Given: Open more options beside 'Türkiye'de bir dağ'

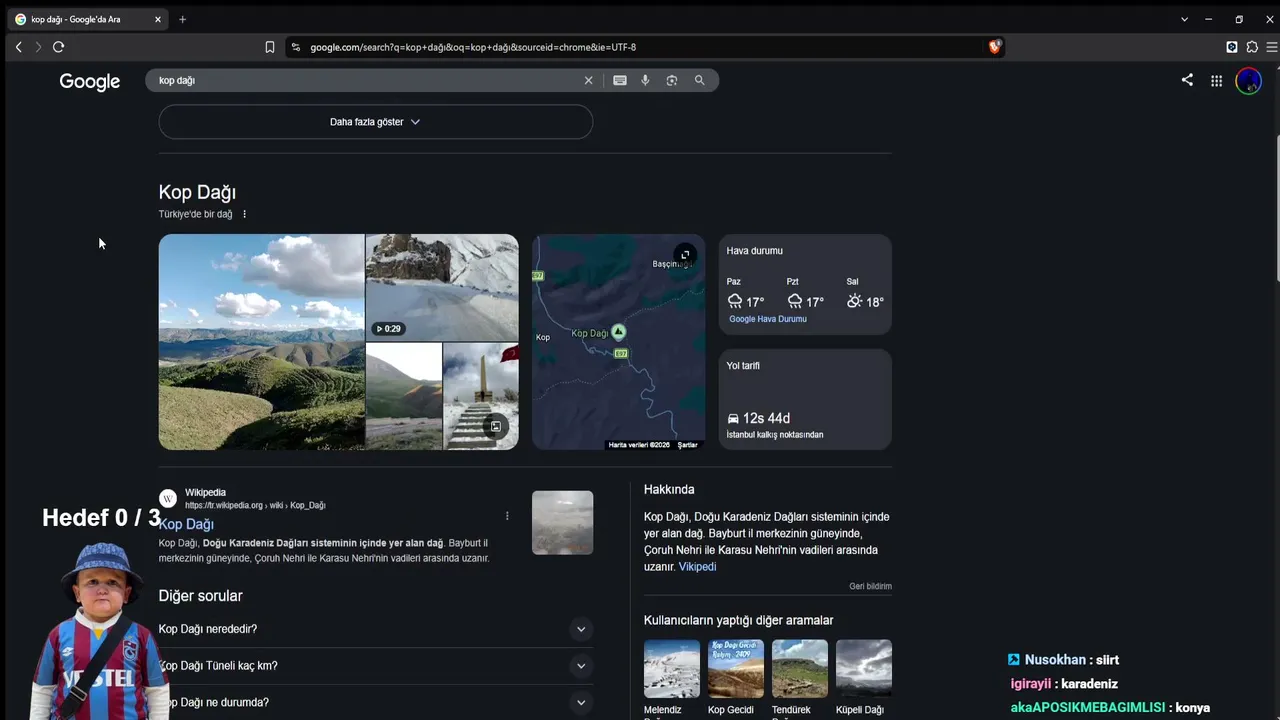Looking at the screenshot, I should tap(244, 214).
